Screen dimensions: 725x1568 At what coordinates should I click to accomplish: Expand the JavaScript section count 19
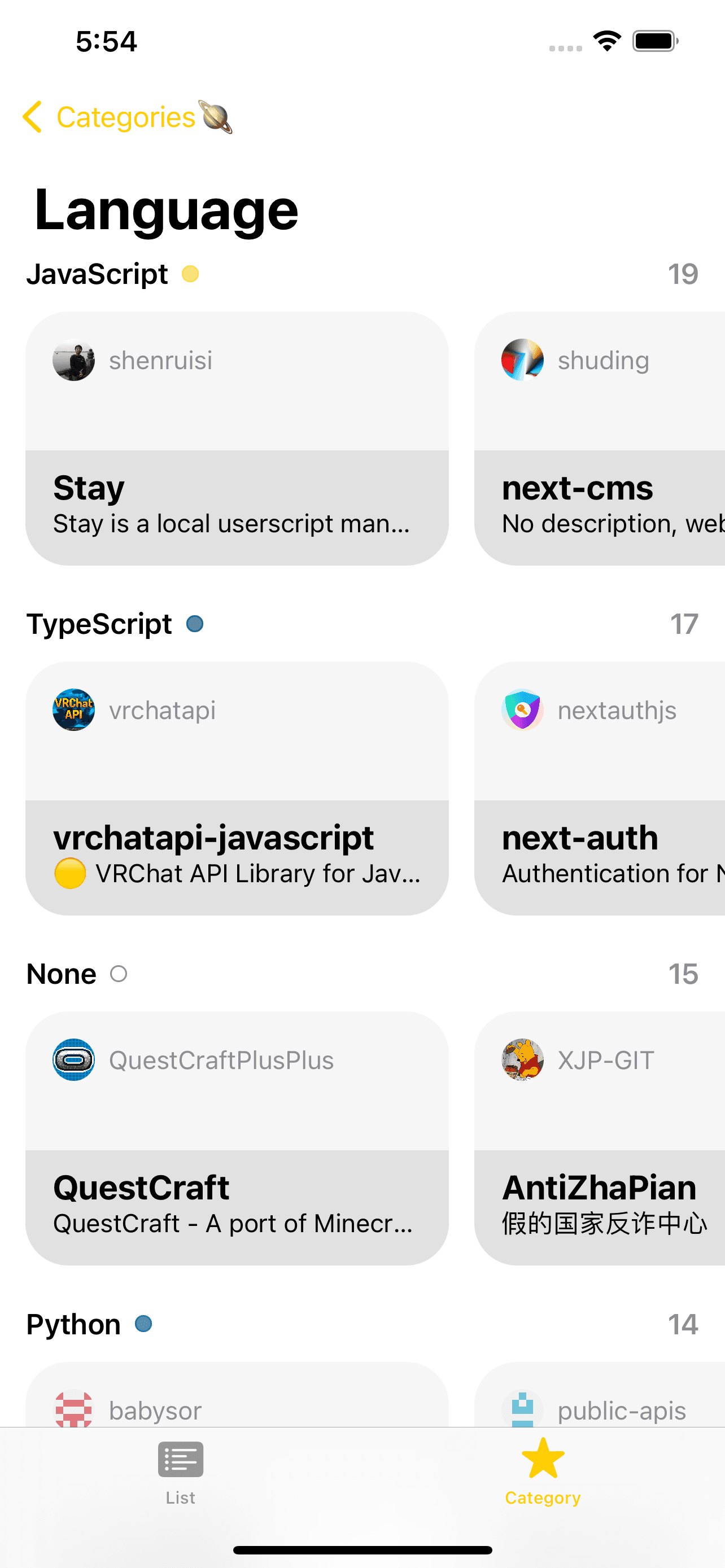683,274
